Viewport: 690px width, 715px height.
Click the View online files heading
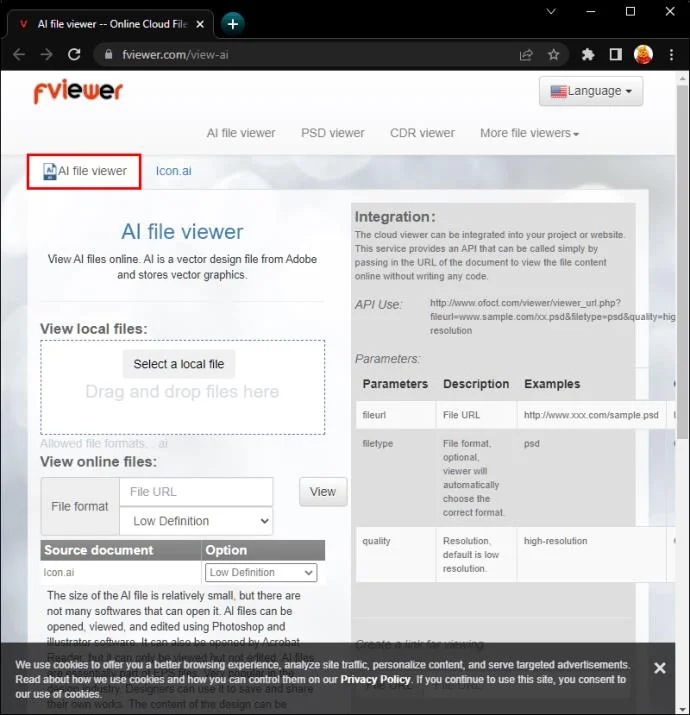tap(99, 461)
